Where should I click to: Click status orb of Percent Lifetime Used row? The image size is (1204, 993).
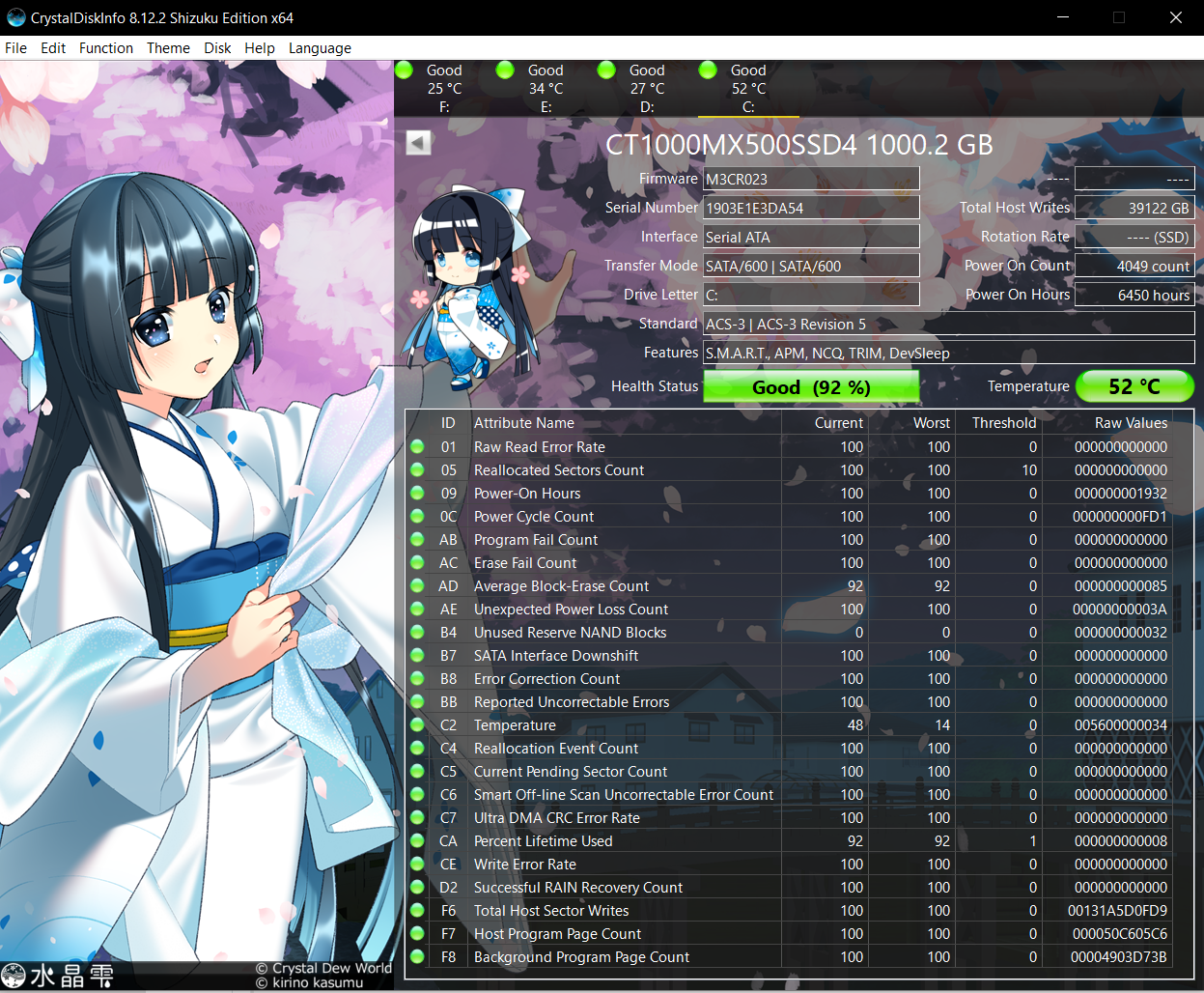click(417, 840)
